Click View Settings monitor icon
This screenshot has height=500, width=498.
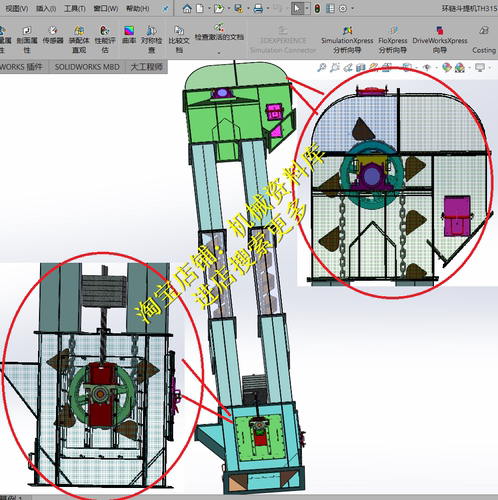click(480, 68)
